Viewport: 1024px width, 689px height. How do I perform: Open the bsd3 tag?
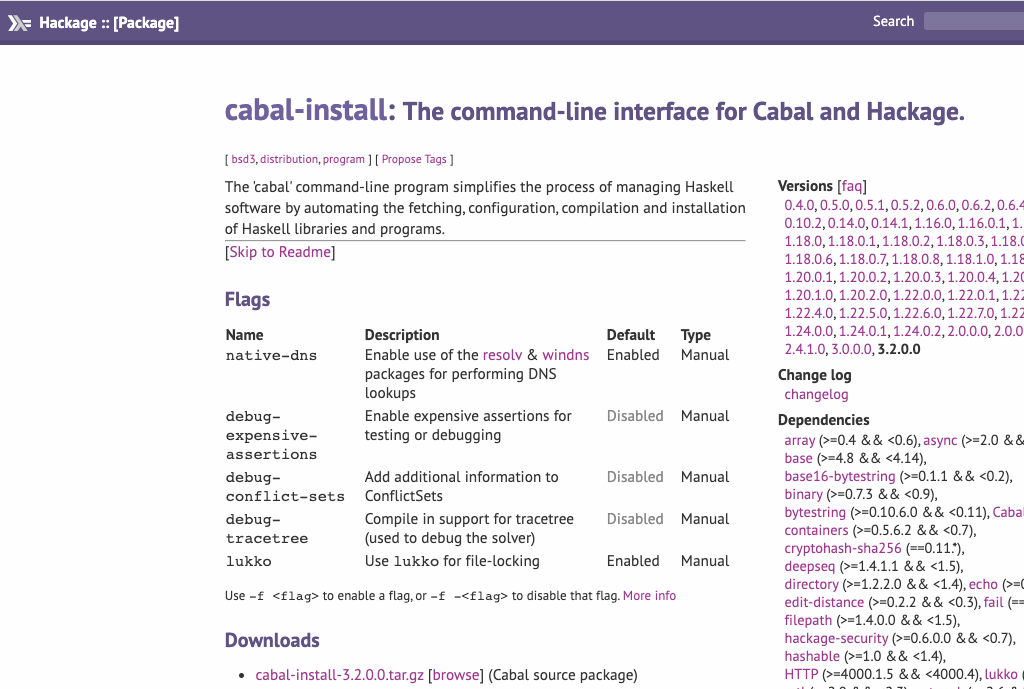tap(243, 159)
